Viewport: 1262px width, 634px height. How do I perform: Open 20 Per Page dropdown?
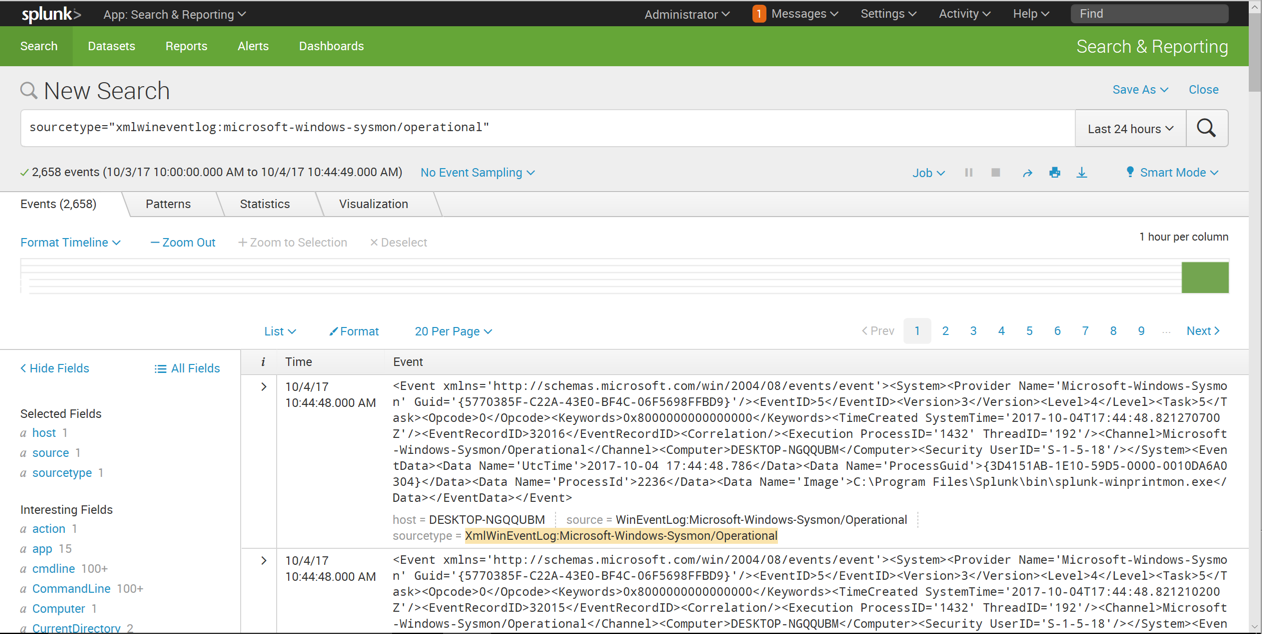pyautogui.click(x=453, y=331)
